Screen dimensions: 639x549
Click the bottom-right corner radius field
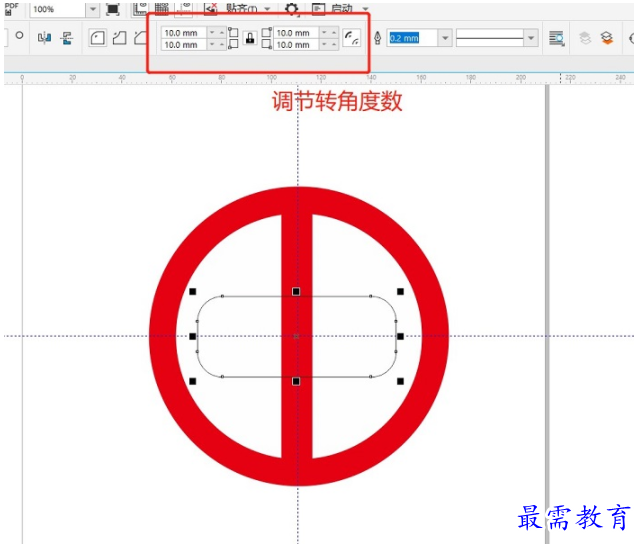[296, 44]
